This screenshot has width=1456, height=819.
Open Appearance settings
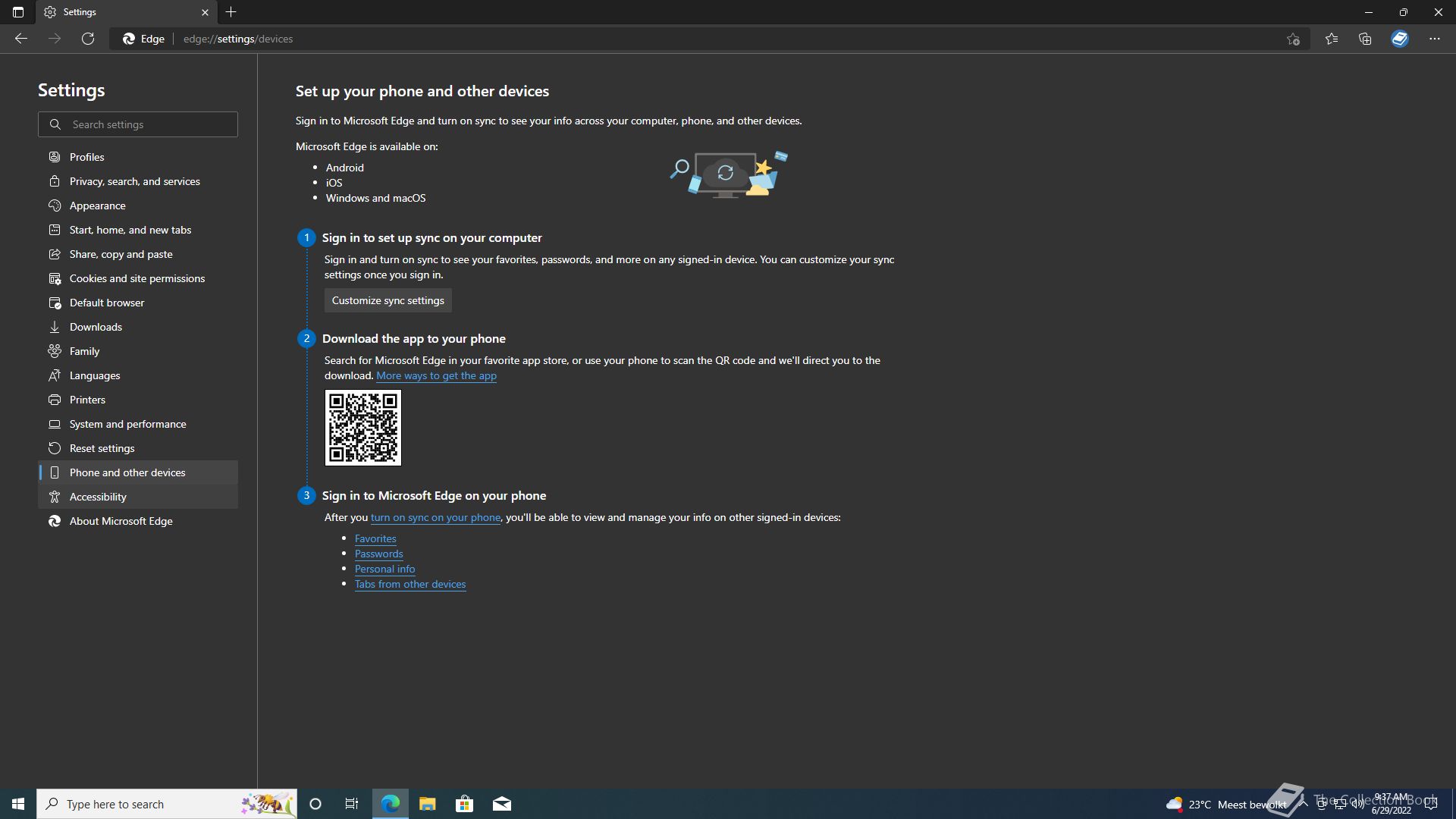click(138, 206)
